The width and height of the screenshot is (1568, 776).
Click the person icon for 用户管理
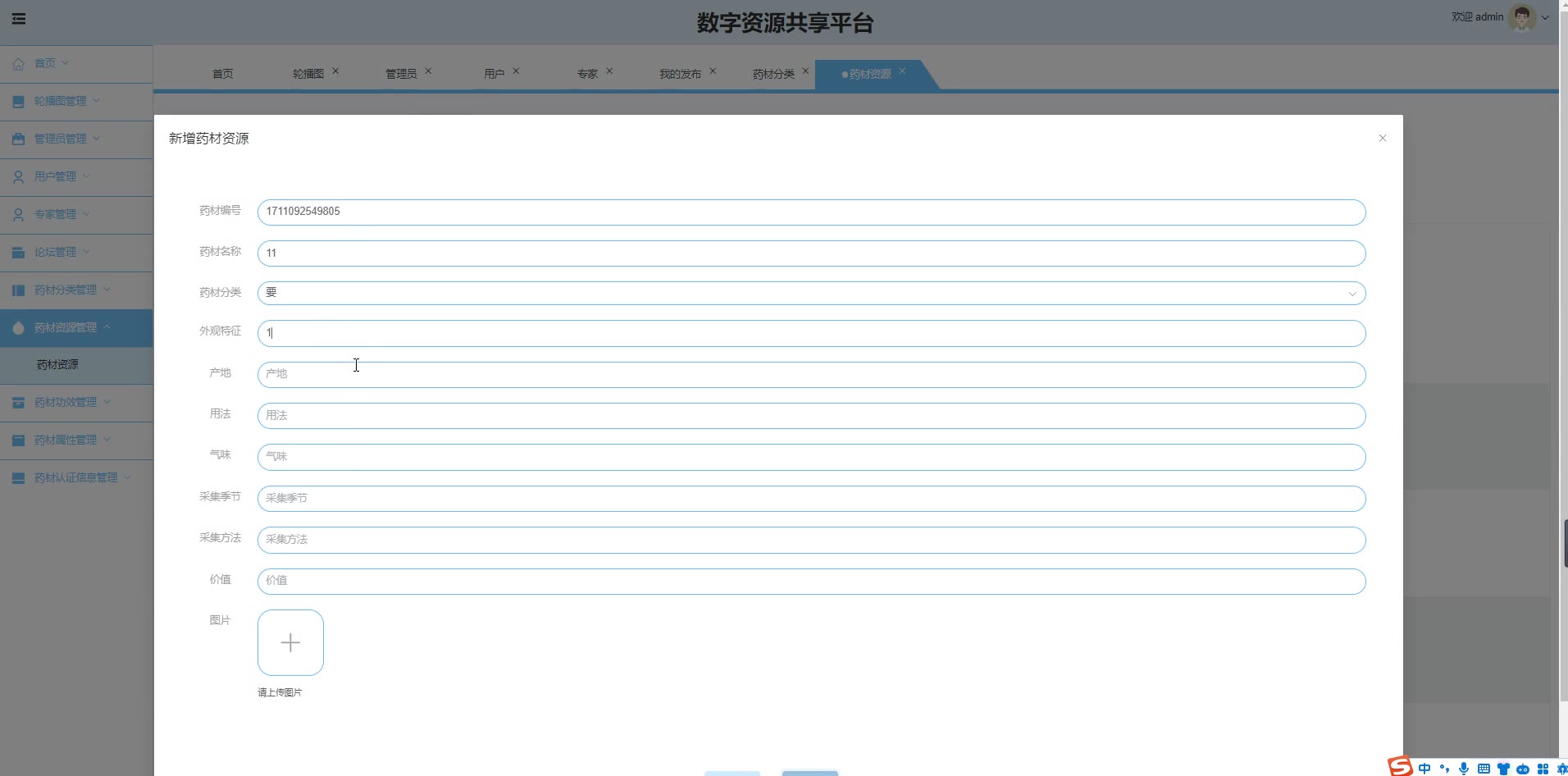pyautogui.click(x=18, y=176)
